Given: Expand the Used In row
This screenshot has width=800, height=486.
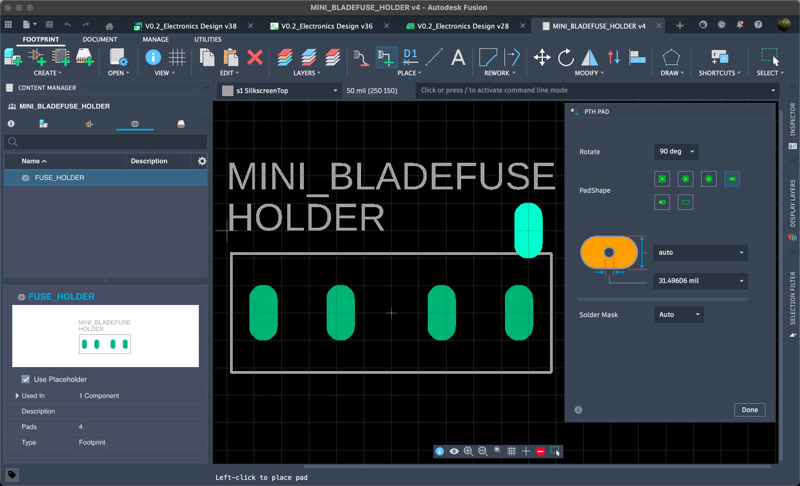Looking at the screenshot, I should tap(17, 395).
